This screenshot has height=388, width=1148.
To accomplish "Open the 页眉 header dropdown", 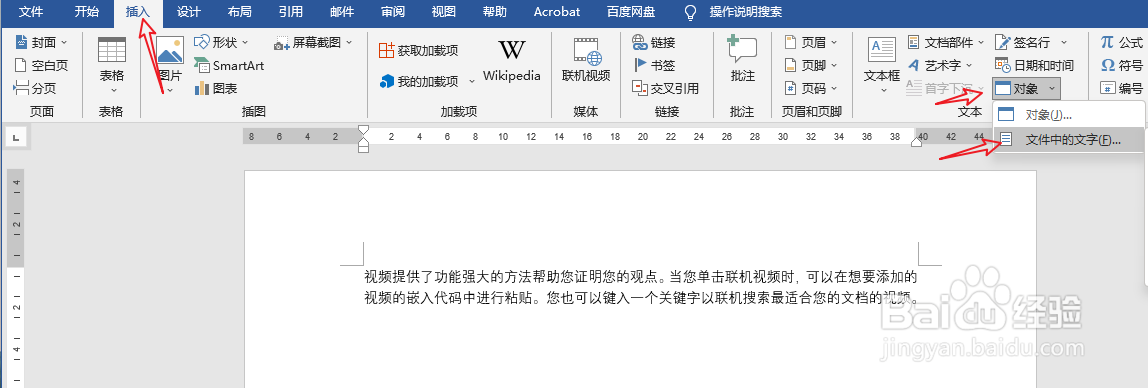I will click(x=811, y=42).
